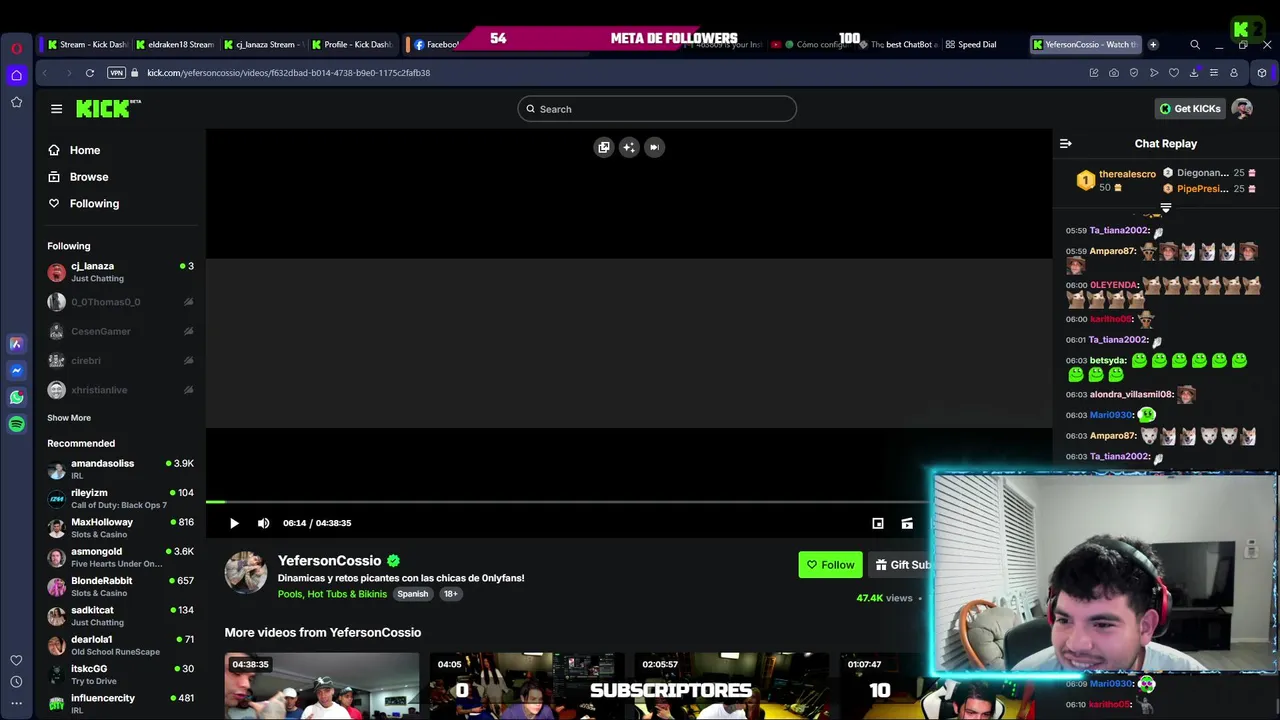1280x720 pixels.
Task: Click the player overlay skip icon
Action: (654, 147)
